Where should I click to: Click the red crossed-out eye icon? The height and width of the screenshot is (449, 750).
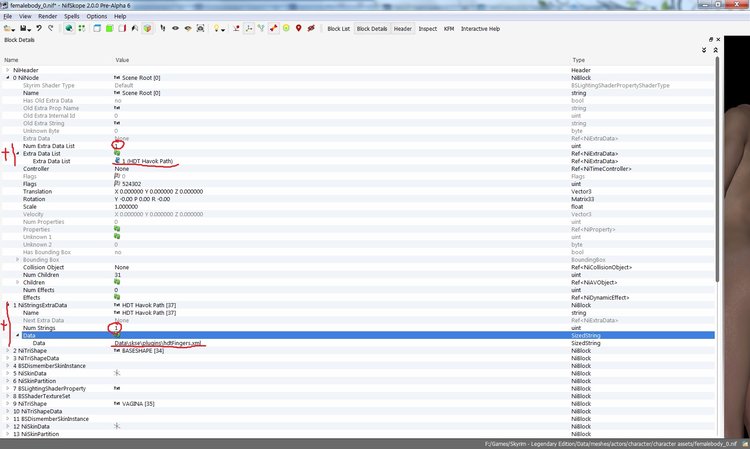[x=311, y=29]
